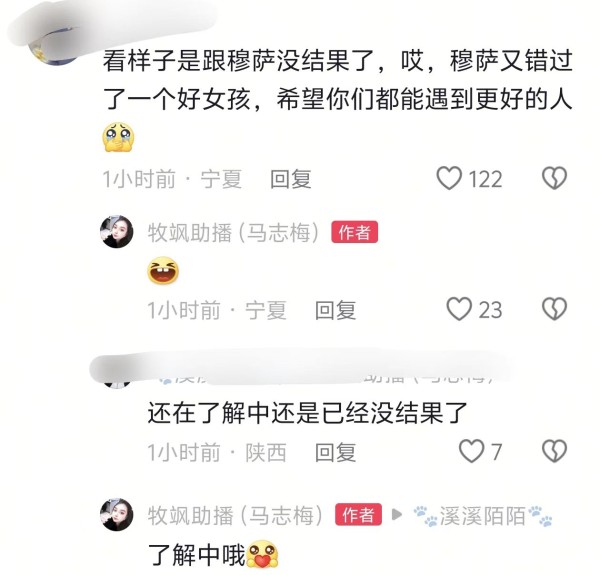Screen dimensions: 600x575
Task: Reply to the top comment from 宁夏
Action: click(291, 179)
